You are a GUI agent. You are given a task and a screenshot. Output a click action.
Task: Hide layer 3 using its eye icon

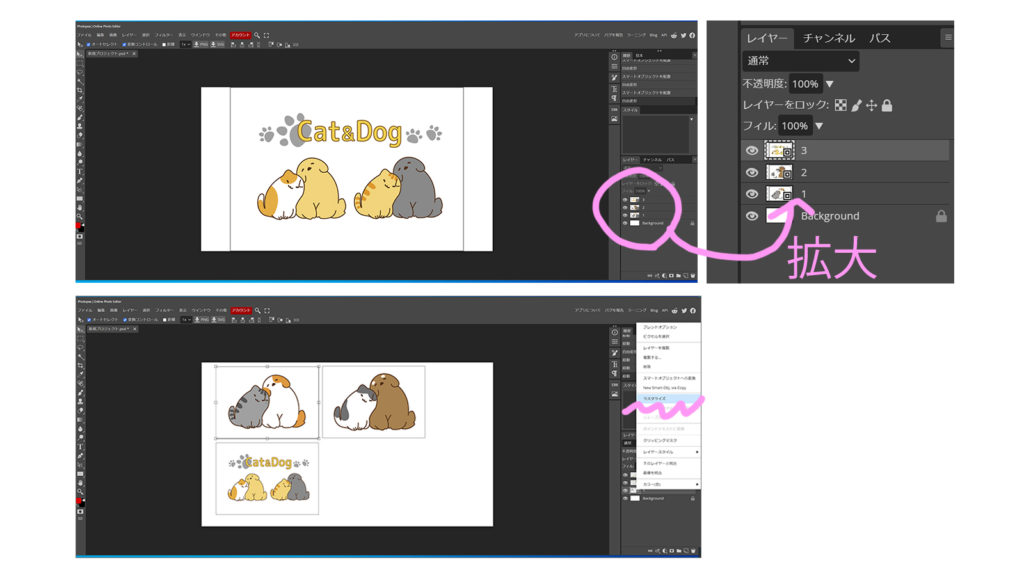tap(752, 150)
